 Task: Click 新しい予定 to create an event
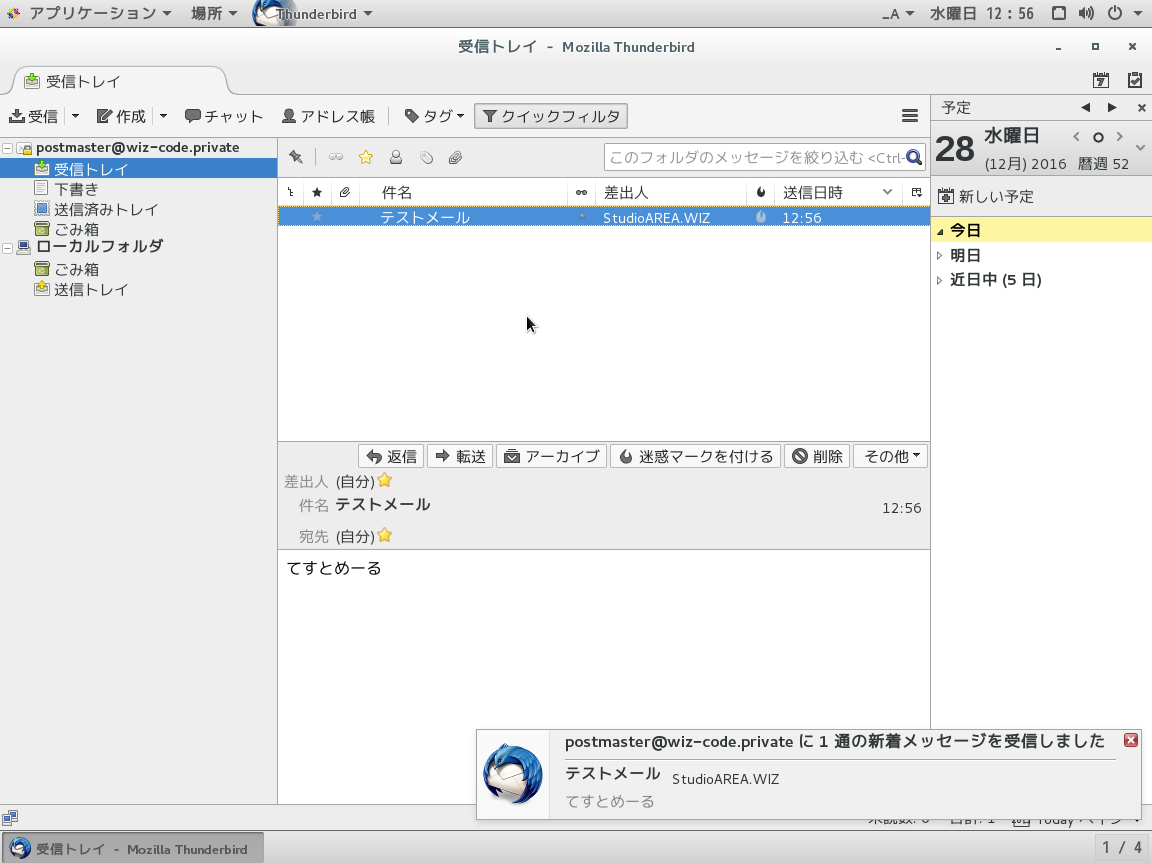pos(986,196)
